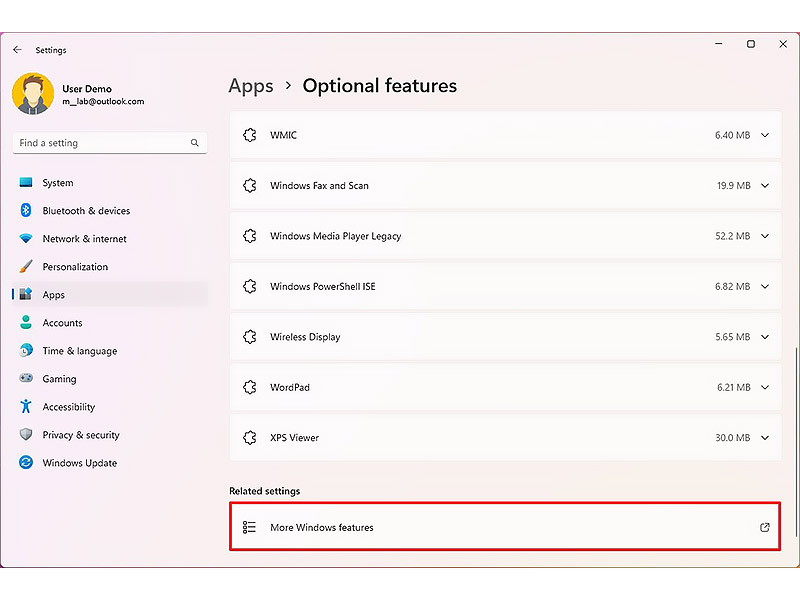Click the System monitor icon
The width and height of the screenshot is (800, 600).
coord(26,182)
